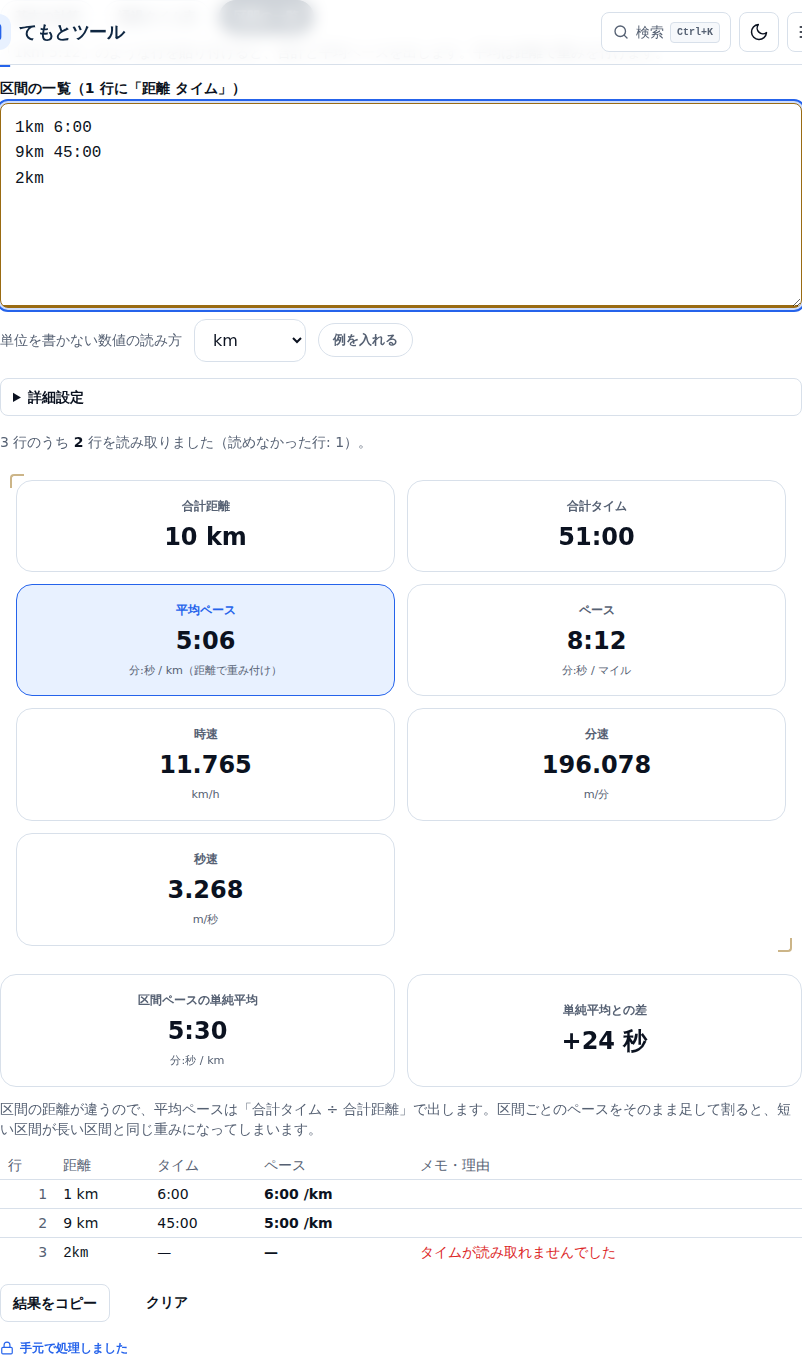Click the 2km distance cell in row 3

[x=76, y=1252]
